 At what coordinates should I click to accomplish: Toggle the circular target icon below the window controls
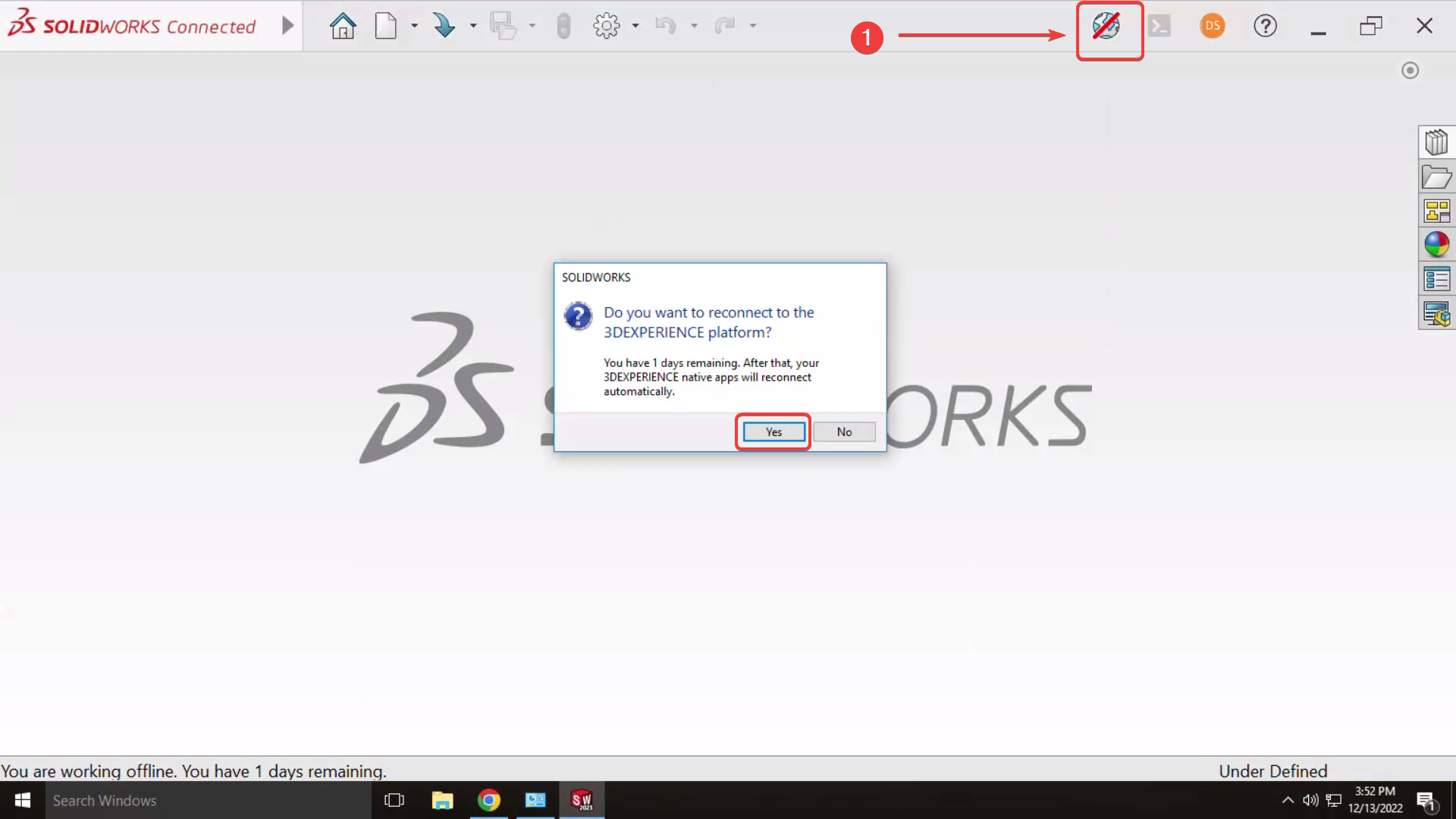1410,71
